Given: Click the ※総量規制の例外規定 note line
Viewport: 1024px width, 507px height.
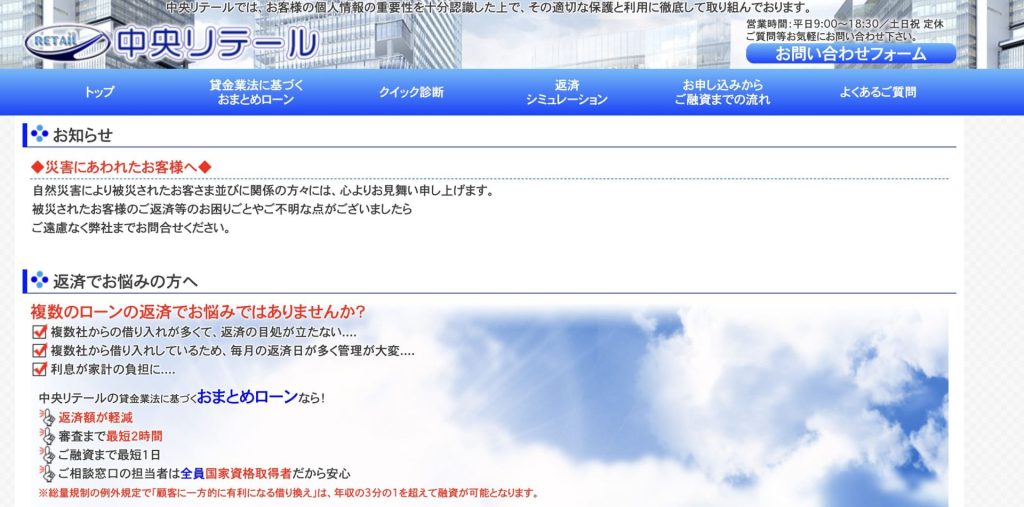Looking at the screenshot, I should coord(289,493).
